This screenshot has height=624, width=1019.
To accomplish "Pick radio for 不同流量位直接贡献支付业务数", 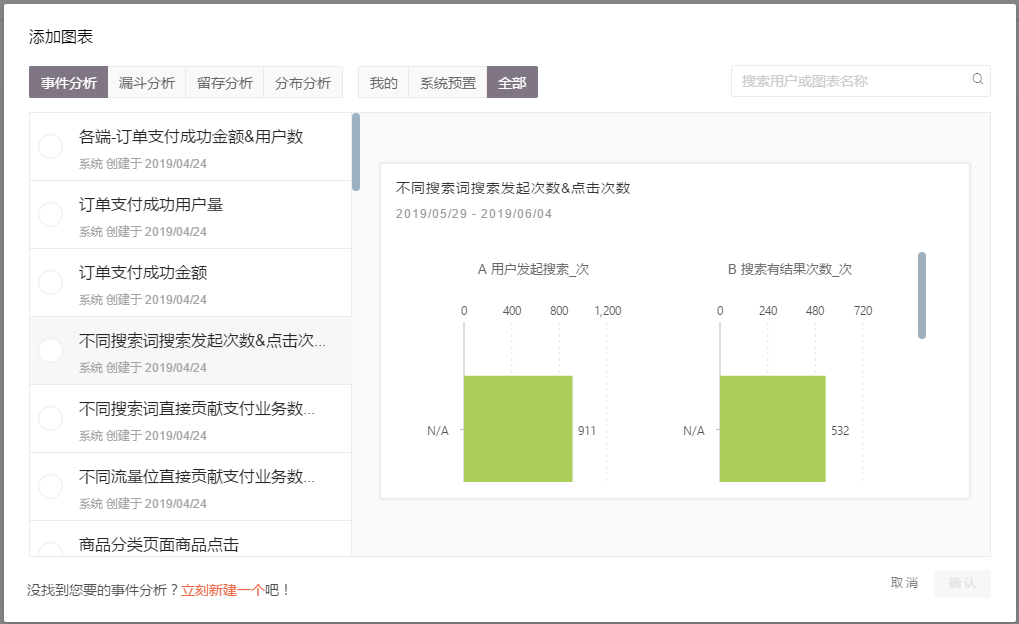I will click(x=50, y=487).
